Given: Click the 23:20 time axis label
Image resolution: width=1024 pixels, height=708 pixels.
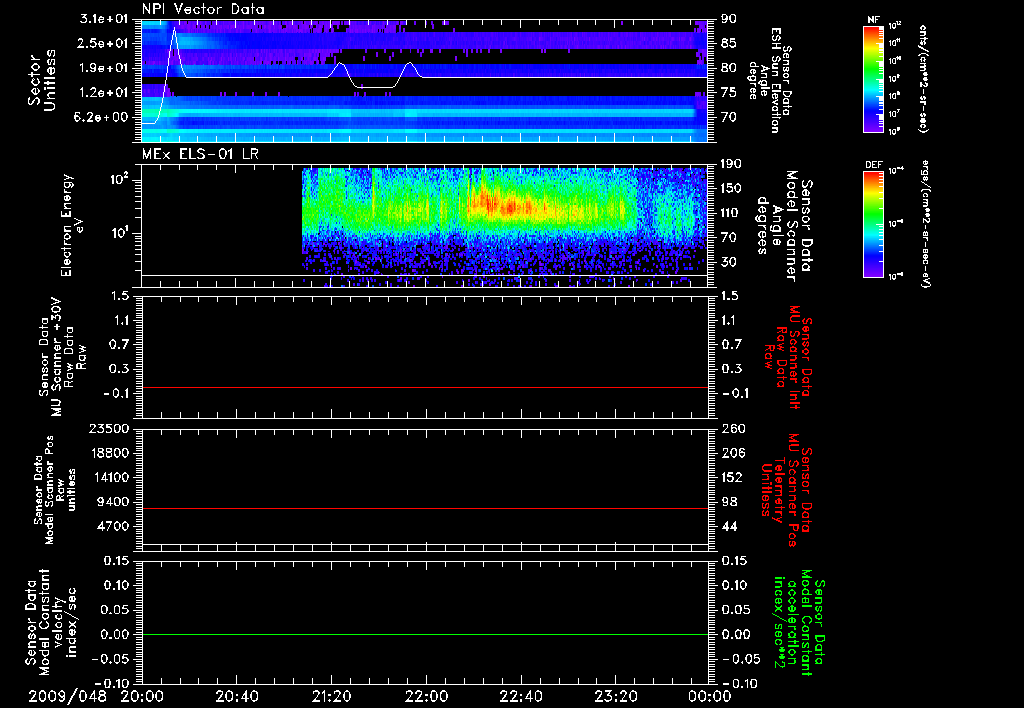Looking at the screenshot, I should coord(615,696).
